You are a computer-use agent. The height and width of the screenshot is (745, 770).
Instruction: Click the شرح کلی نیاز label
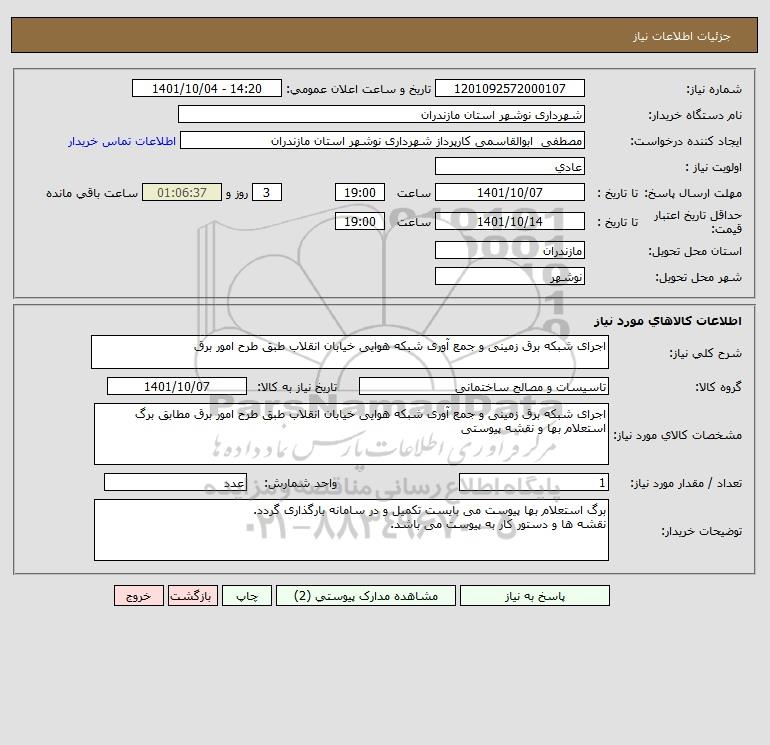(706, 353)
